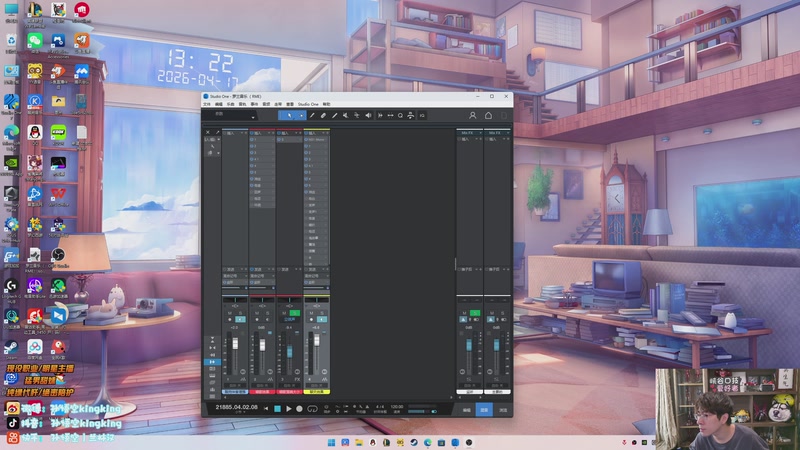Open the Windows Start button

[332, 442]
